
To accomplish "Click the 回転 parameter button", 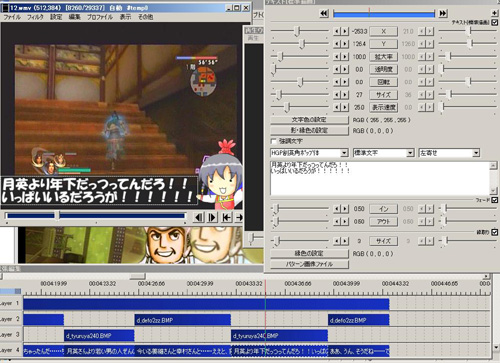I will [384, 82].
